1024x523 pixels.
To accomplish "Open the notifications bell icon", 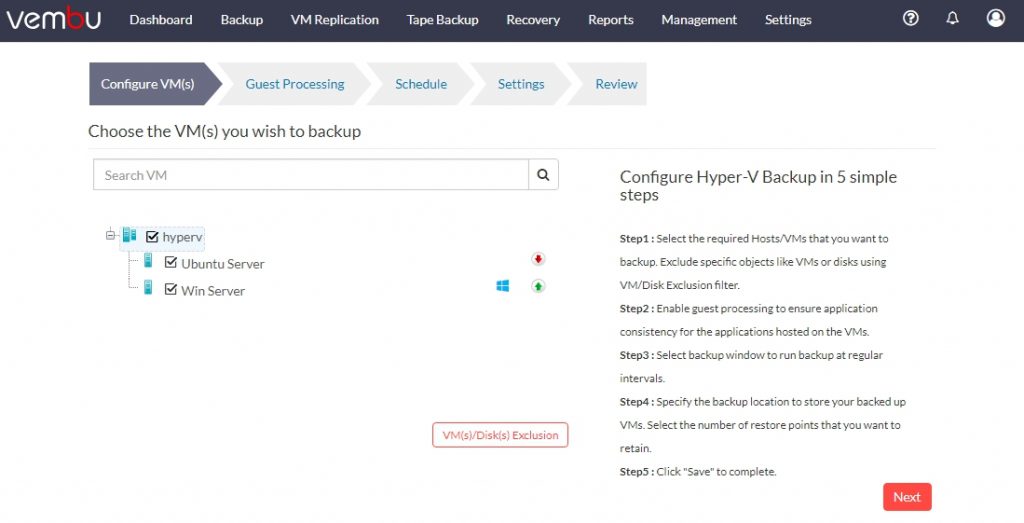I will [x=953, y=18].
